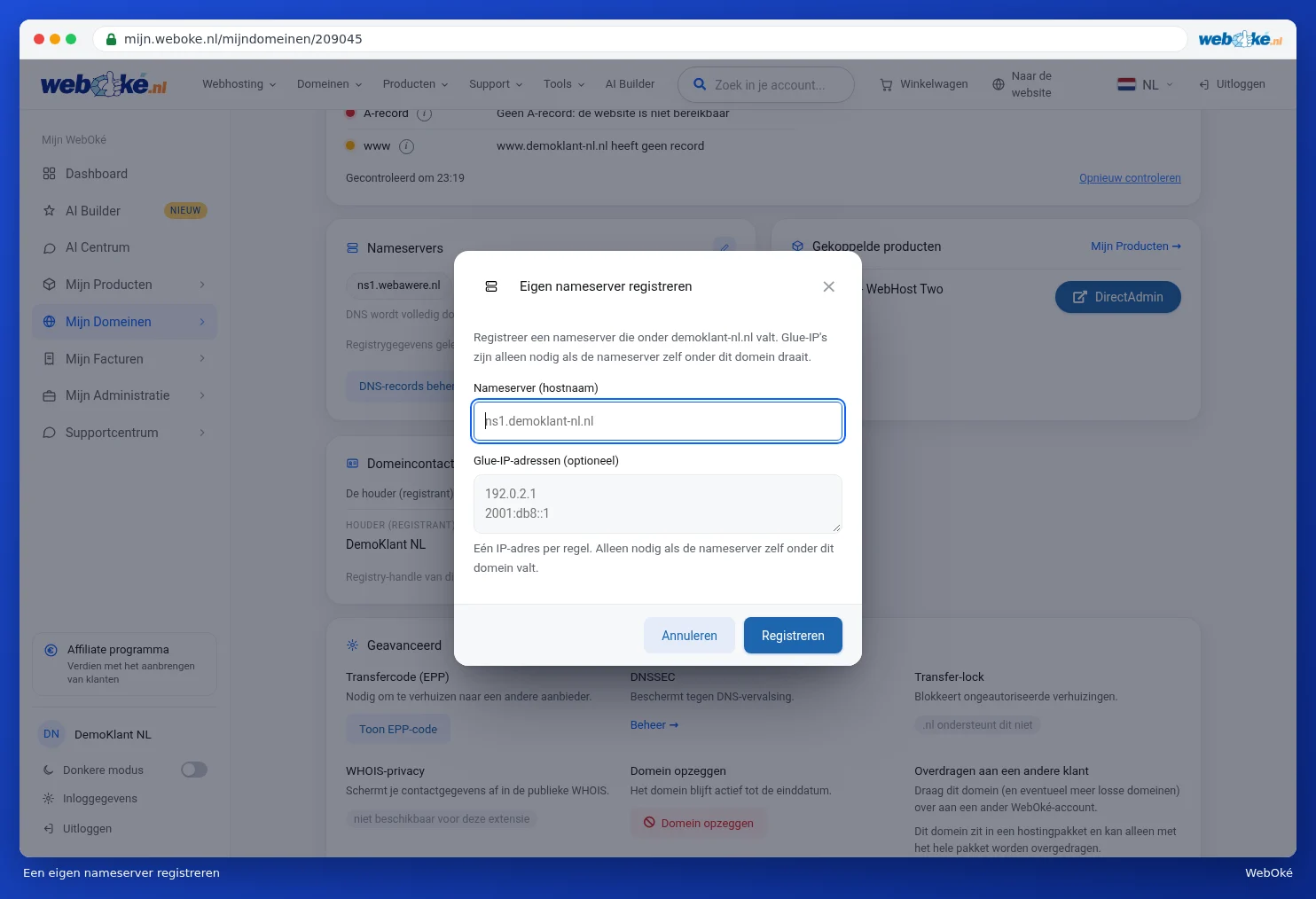Click the NIEUW badge beside AI Builder

coord(185,211)
